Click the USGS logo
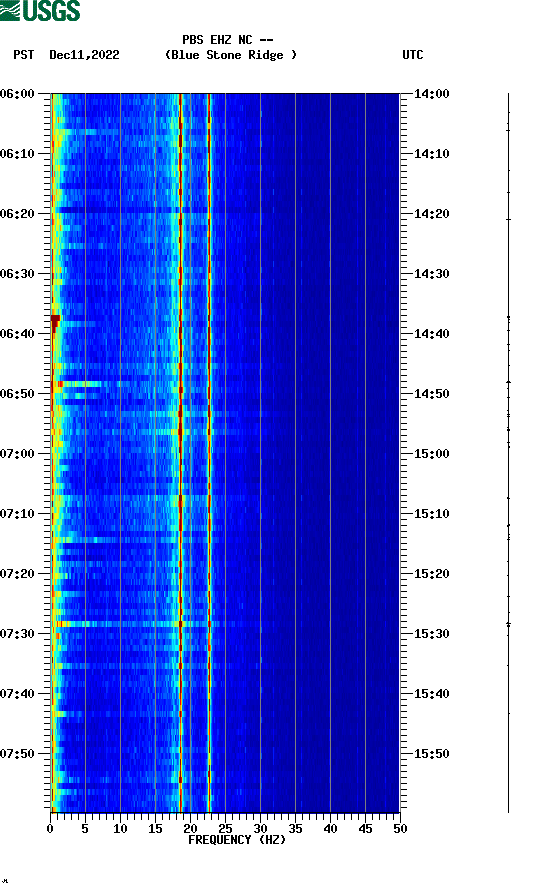This screenshot has height=892, width=552. (40, 10)
